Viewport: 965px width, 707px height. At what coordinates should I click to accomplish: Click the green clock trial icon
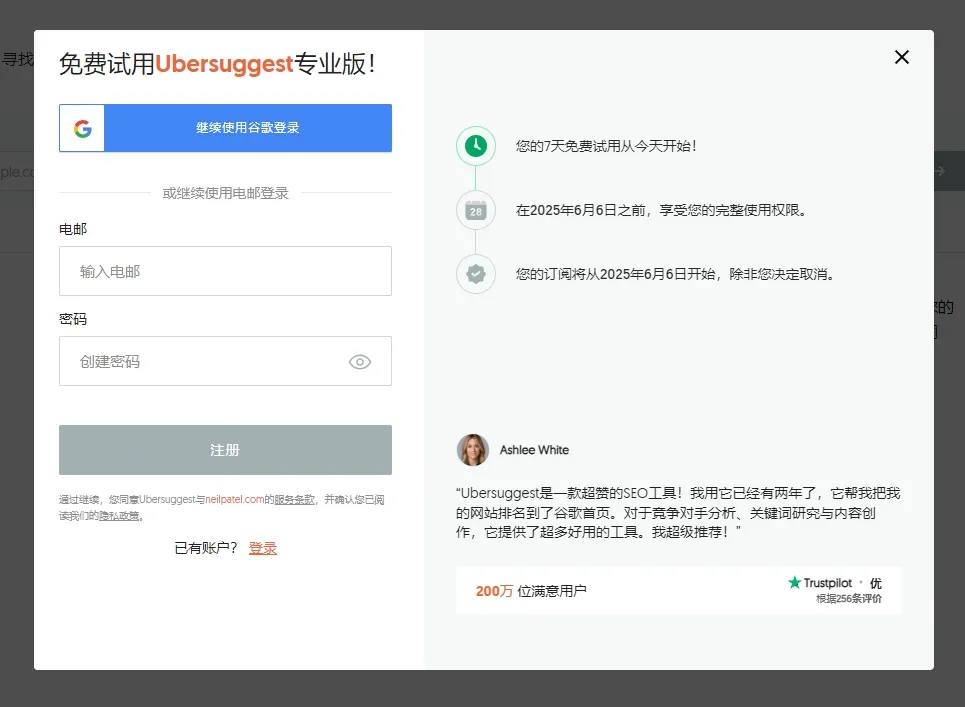point(476,146)
